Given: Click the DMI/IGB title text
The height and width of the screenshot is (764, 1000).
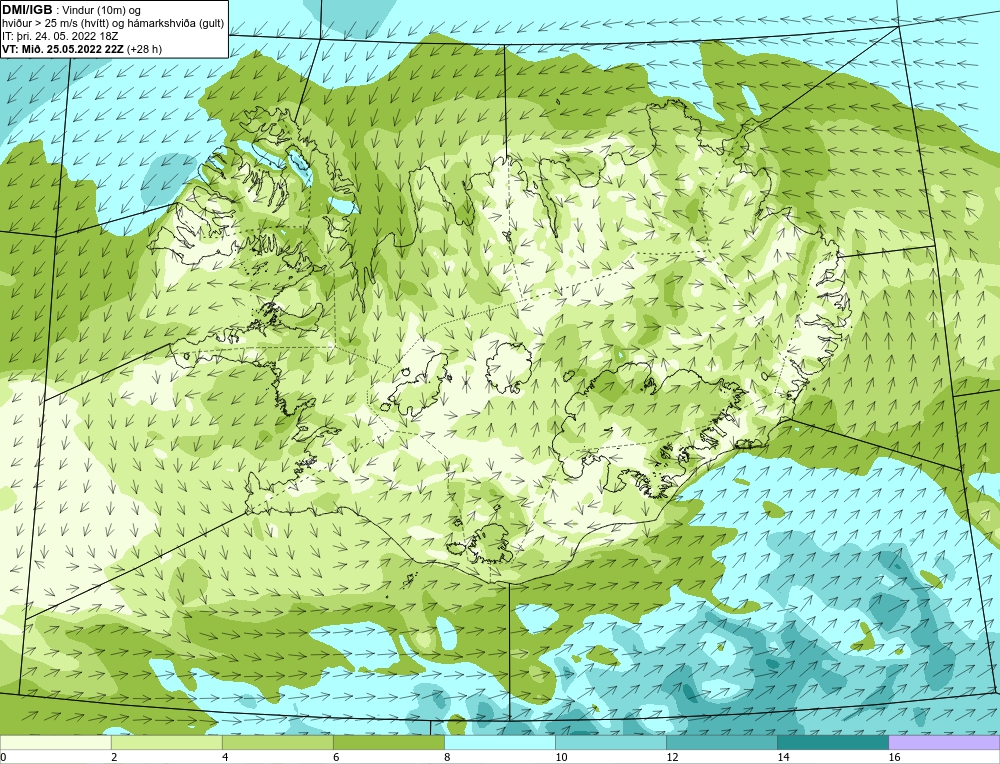Looking at the screenshot, I should coord(27,10).
